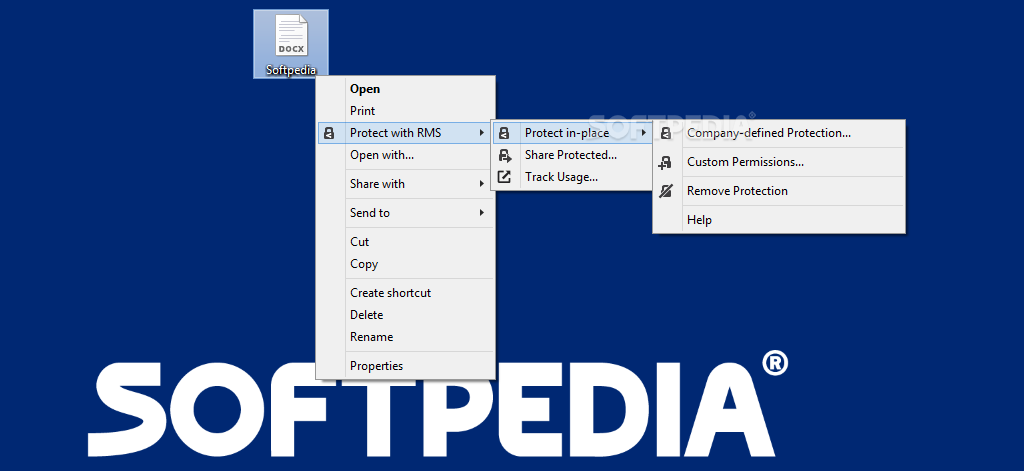Open Properties from the context menu
Viewport: 1024px width, 471px height.
(x=406, y=366)
